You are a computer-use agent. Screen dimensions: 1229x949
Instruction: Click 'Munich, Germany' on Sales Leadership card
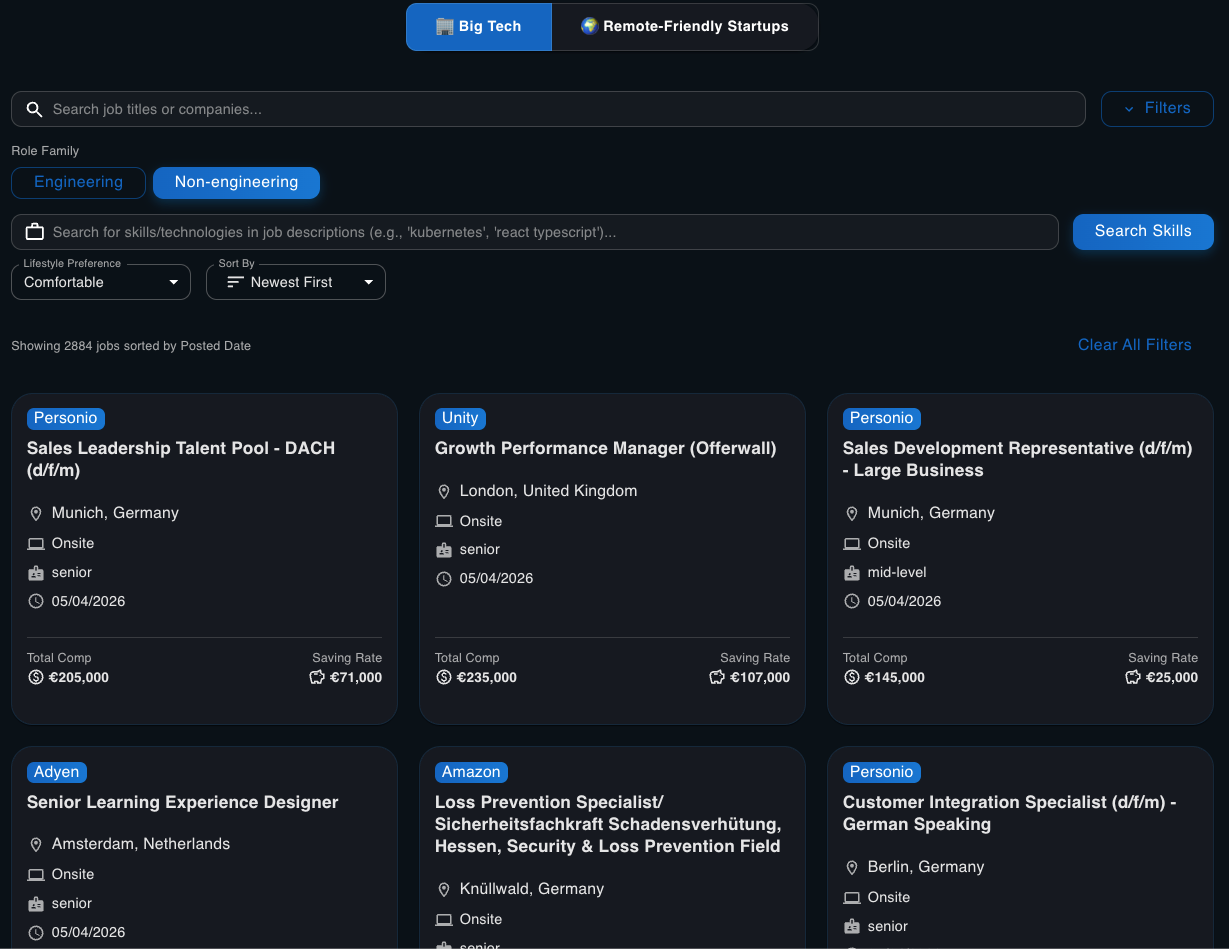[115, 513]
